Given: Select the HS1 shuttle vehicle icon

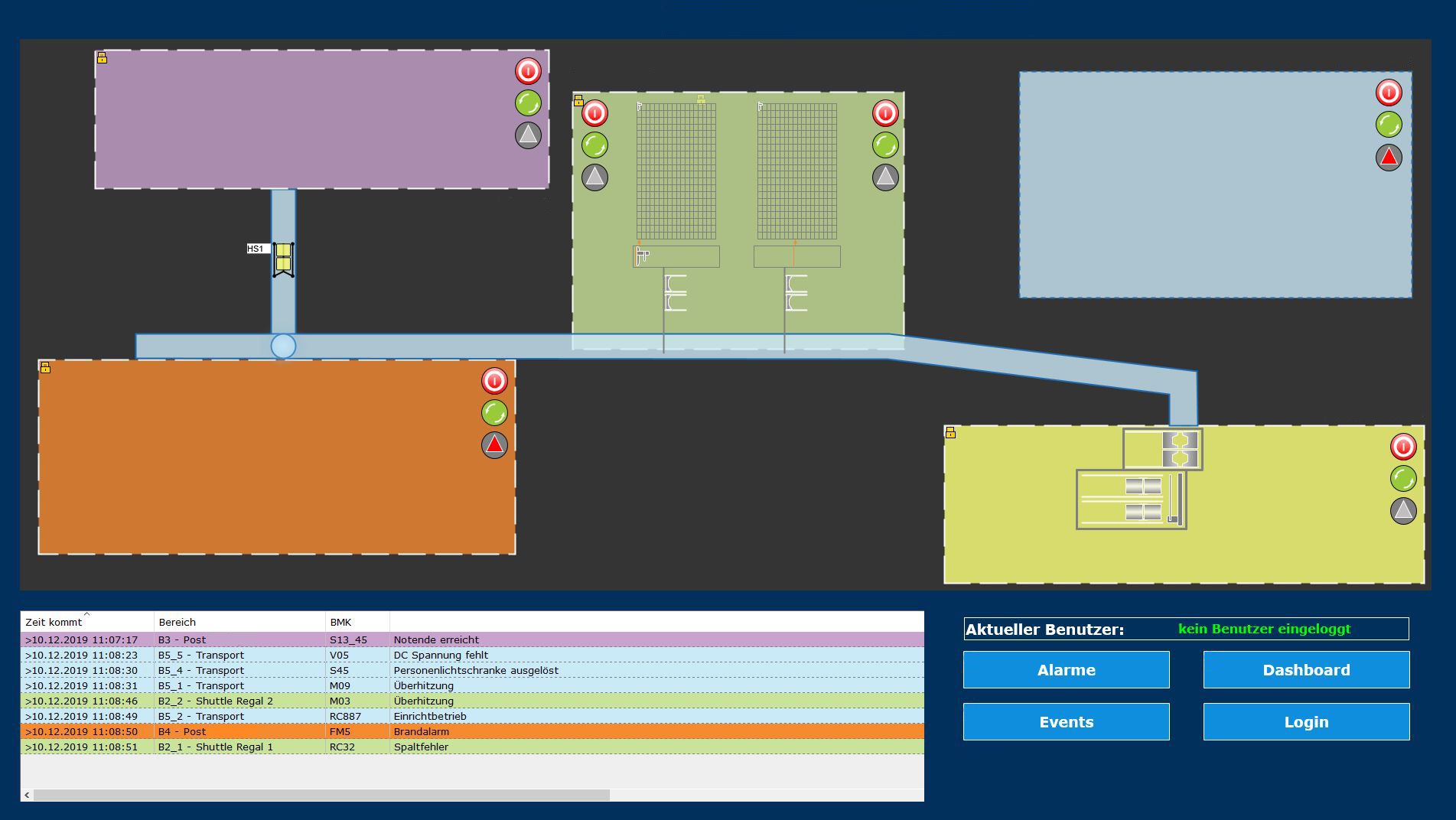Looking at the screenshot, I should click(x=283, y=260).
